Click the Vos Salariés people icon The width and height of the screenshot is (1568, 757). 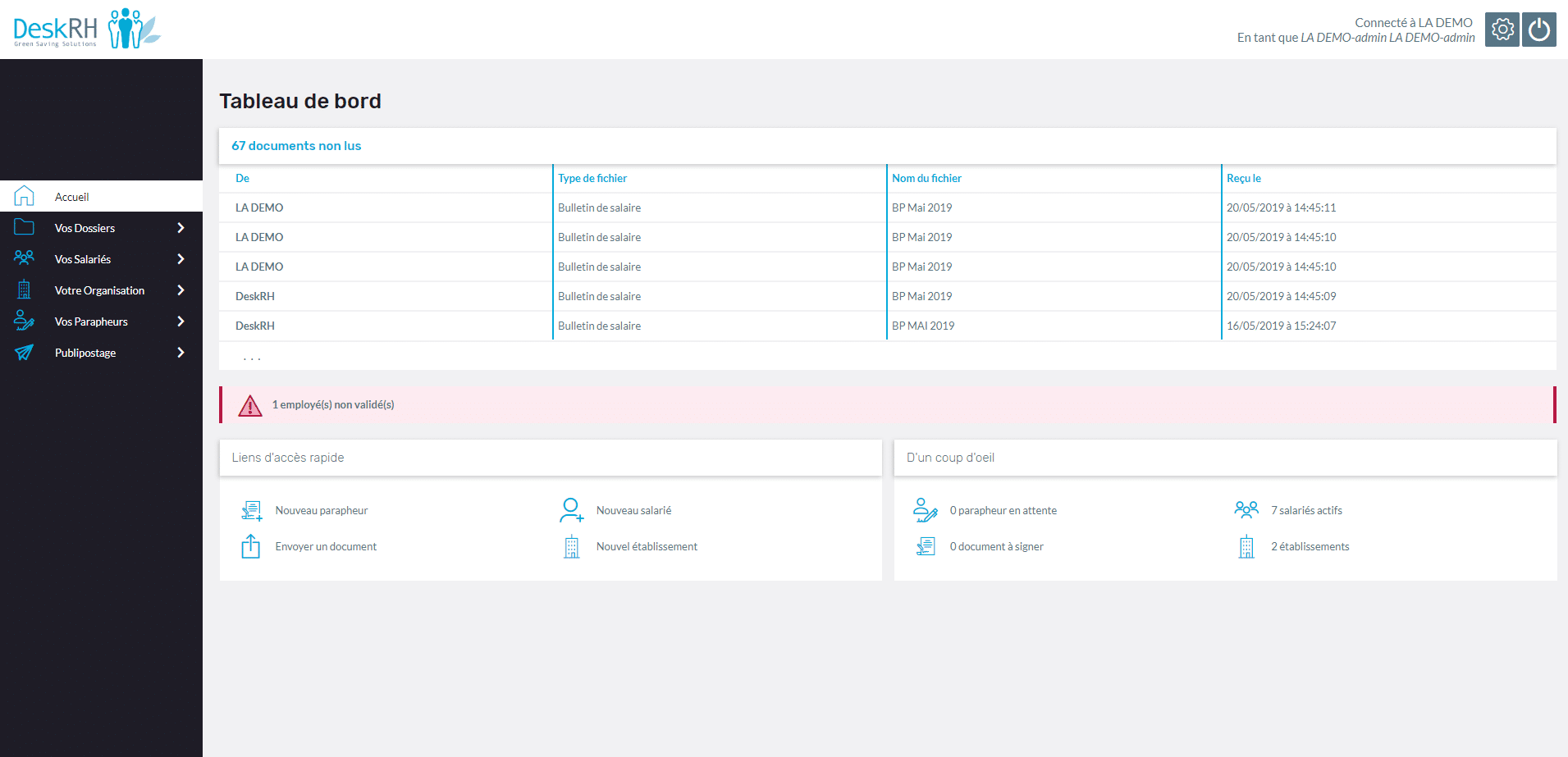tap(25, 258)
